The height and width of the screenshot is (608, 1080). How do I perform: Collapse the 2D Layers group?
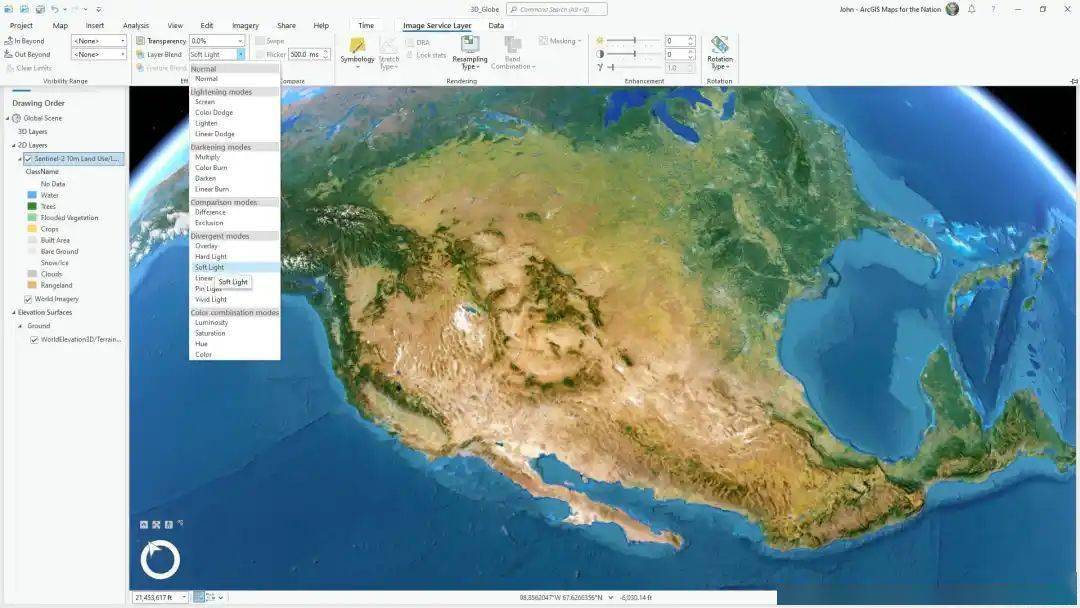[14, 145]
